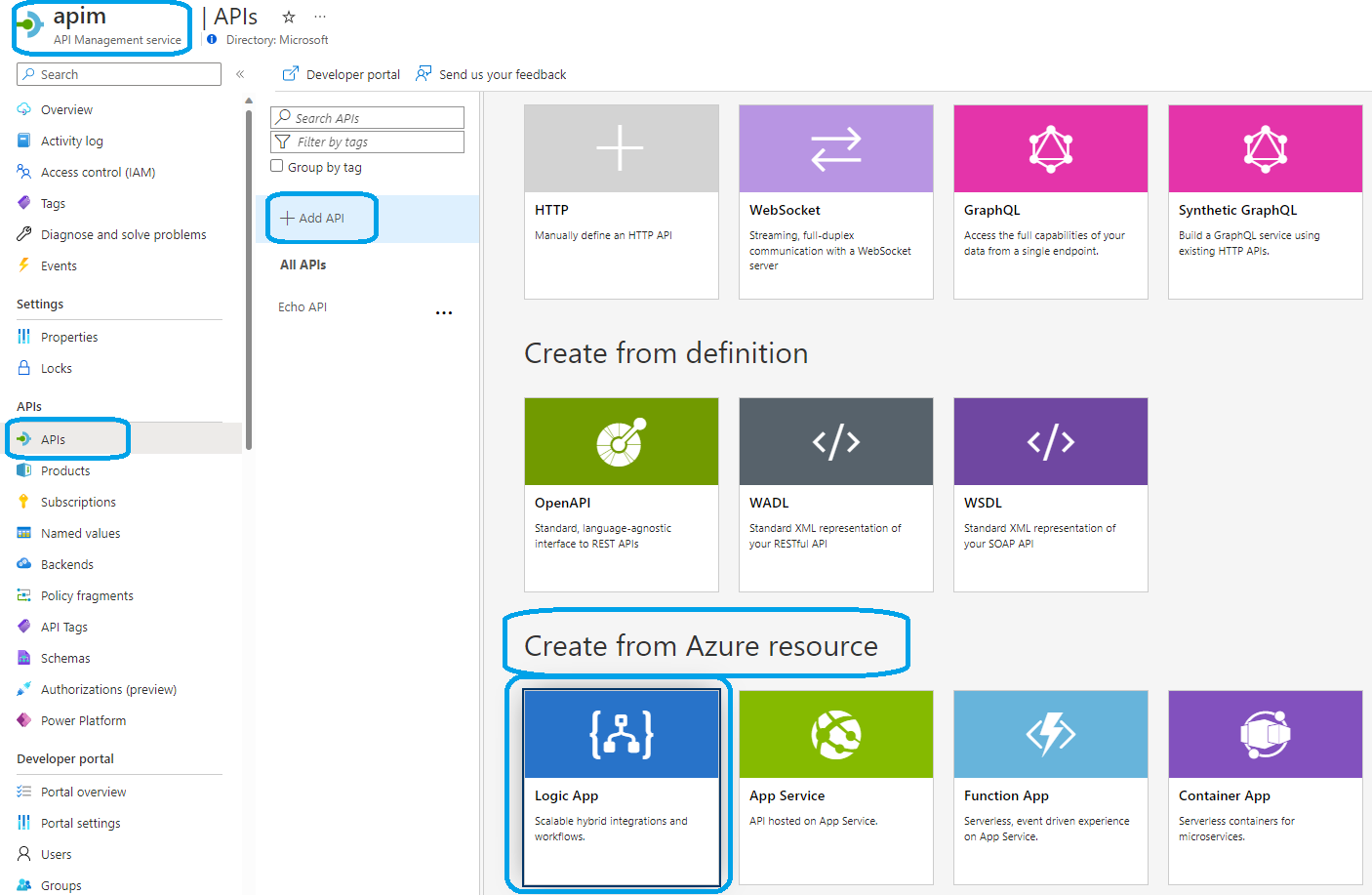
Task: Click the Access control (IAM) icon
Action: click(x=24, y=172)
